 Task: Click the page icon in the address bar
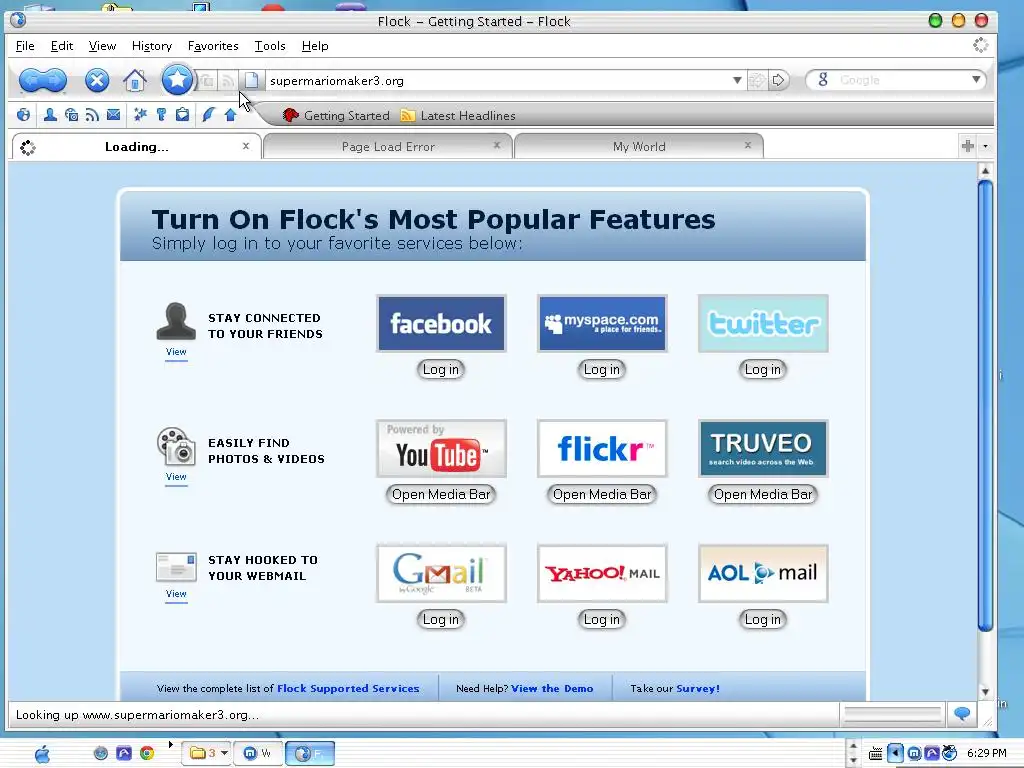coord(251,80)
